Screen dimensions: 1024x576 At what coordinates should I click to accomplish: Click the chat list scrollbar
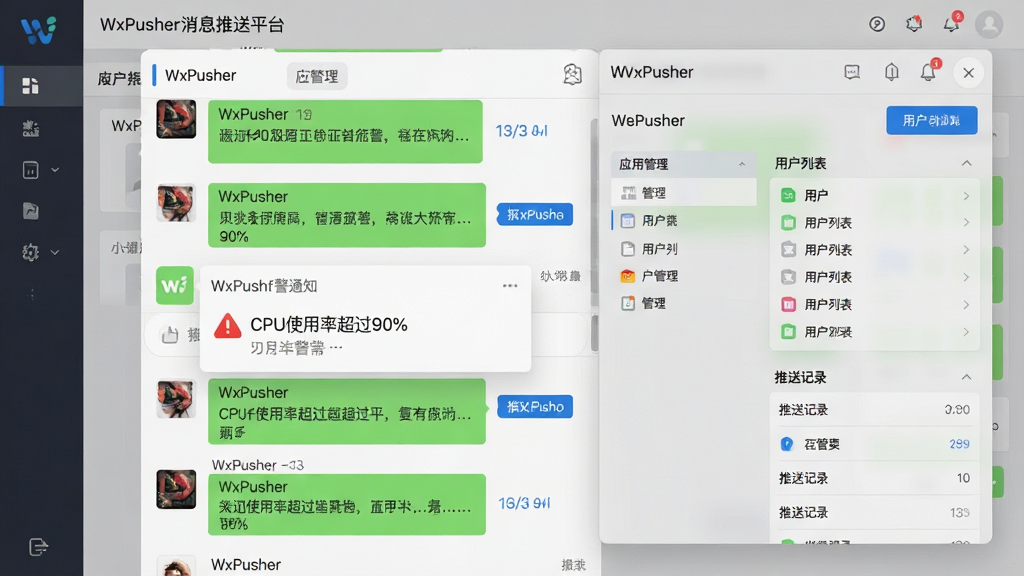coord(594,212)
